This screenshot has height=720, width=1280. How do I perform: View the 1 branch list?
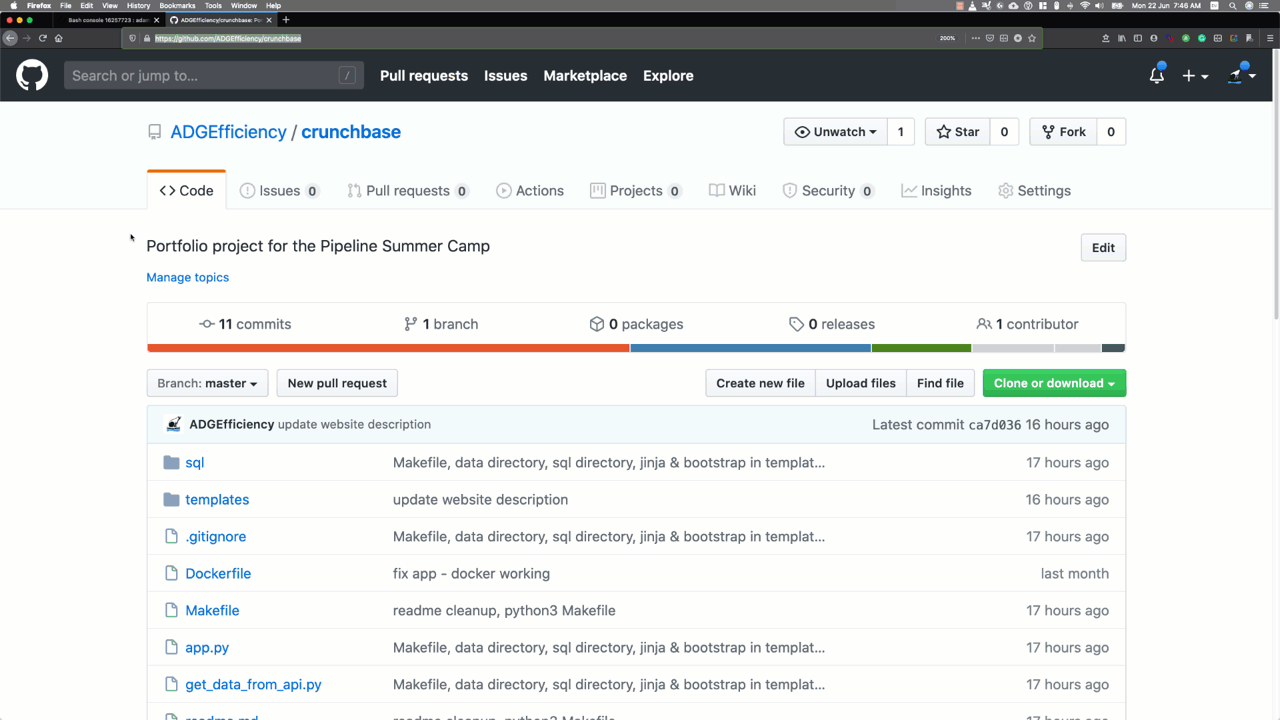[441, 324]
